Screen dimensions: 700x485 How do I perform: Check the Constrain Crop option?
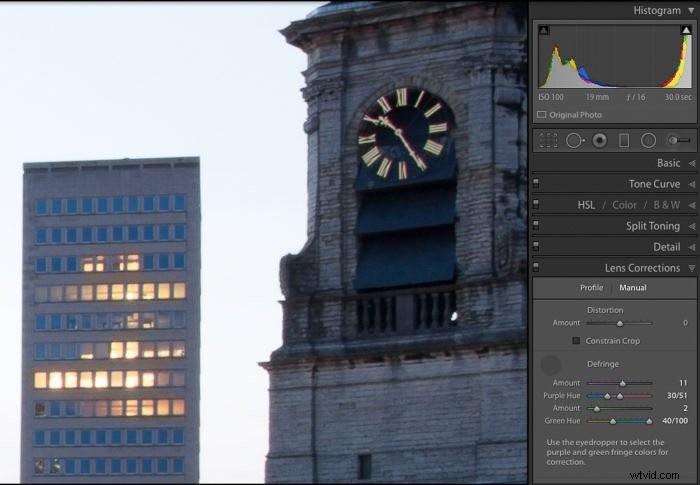576,341
